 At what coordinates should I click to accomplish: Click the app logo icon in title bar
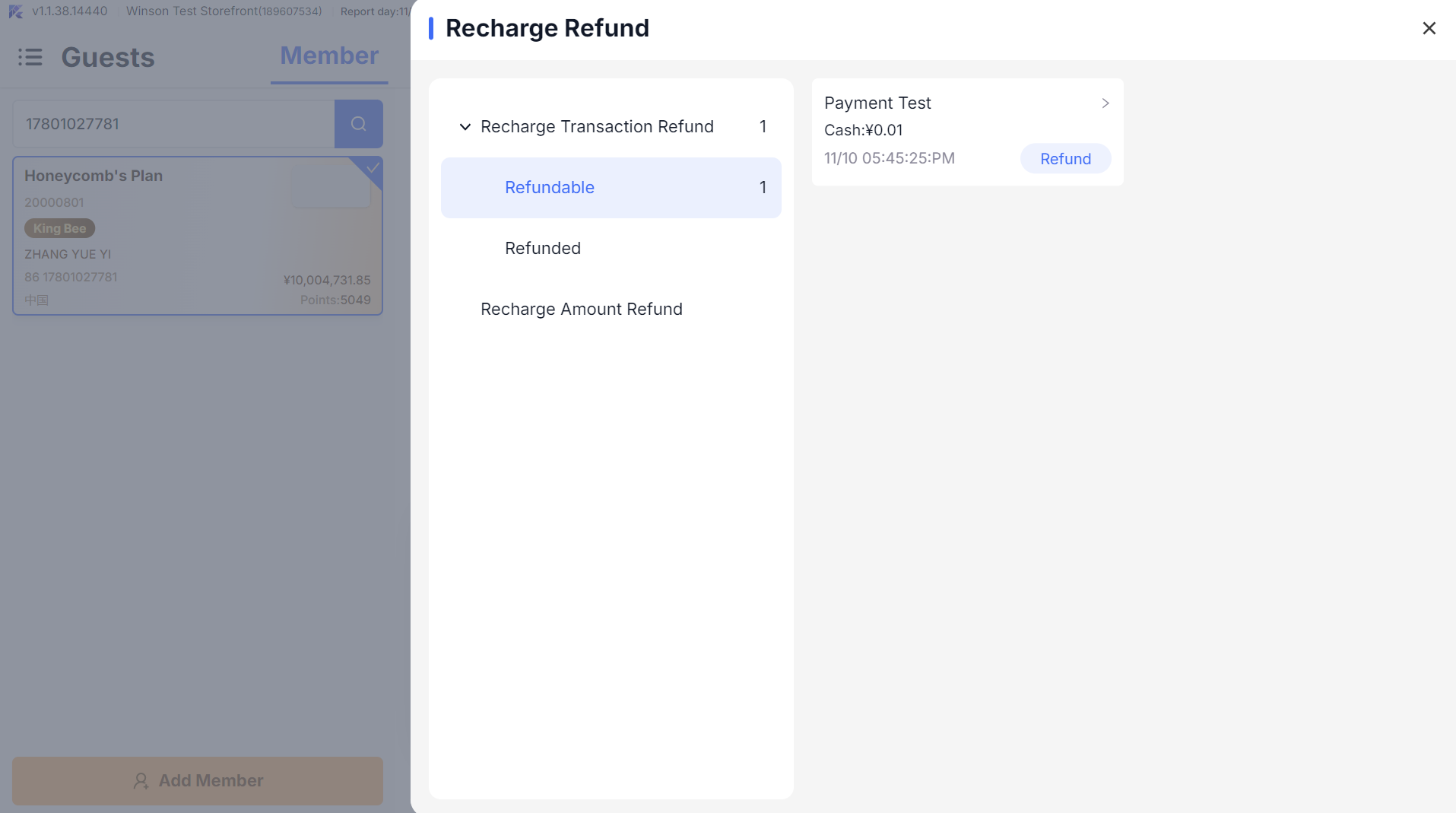[x=15, y=11]
